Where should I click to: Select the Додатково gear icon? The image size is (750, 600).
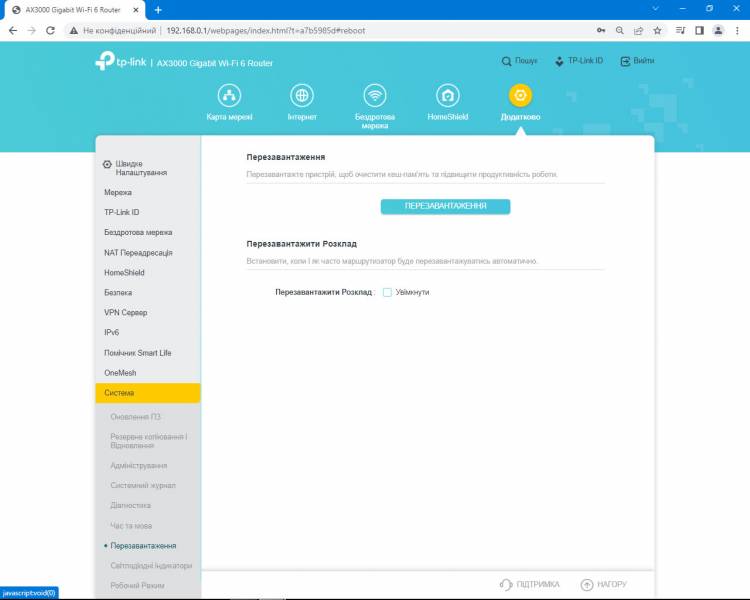[x=520, y=96]
